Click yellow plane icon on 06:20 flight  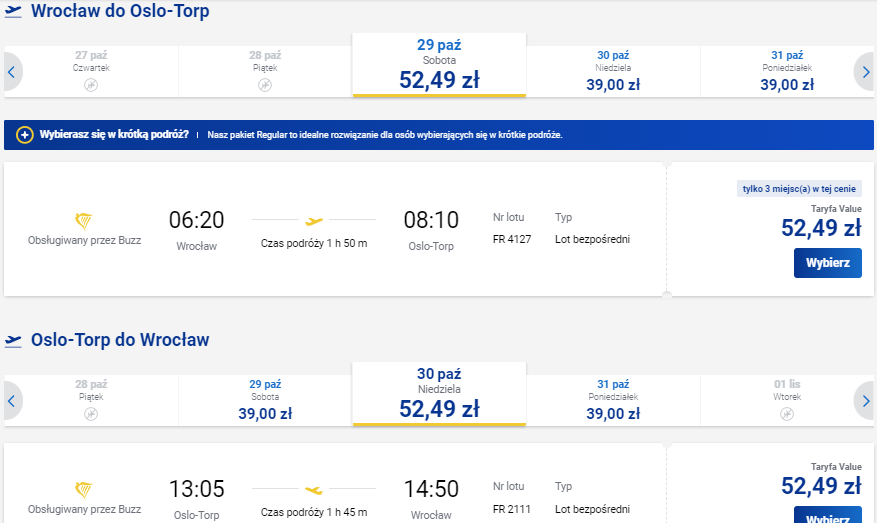click(x=314, y=221)
